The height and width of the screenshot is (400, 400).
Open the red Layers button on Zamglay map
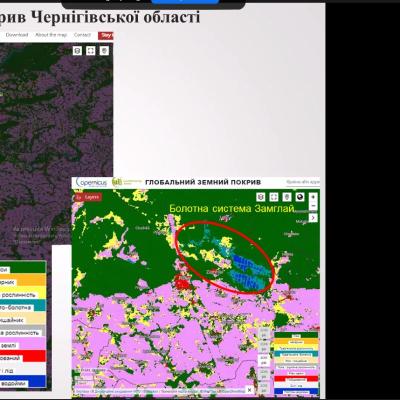click(x=88, y=197)
